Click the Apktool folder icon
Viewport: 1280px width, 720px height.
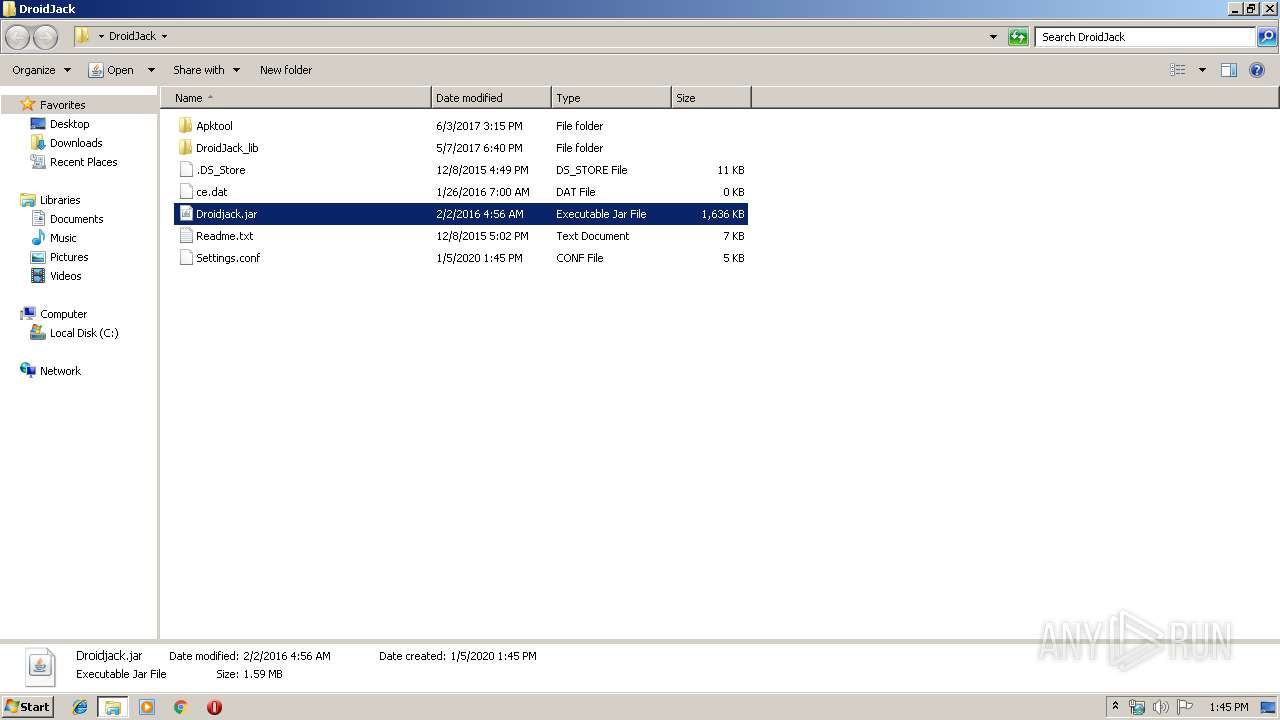tap(185, 126)
